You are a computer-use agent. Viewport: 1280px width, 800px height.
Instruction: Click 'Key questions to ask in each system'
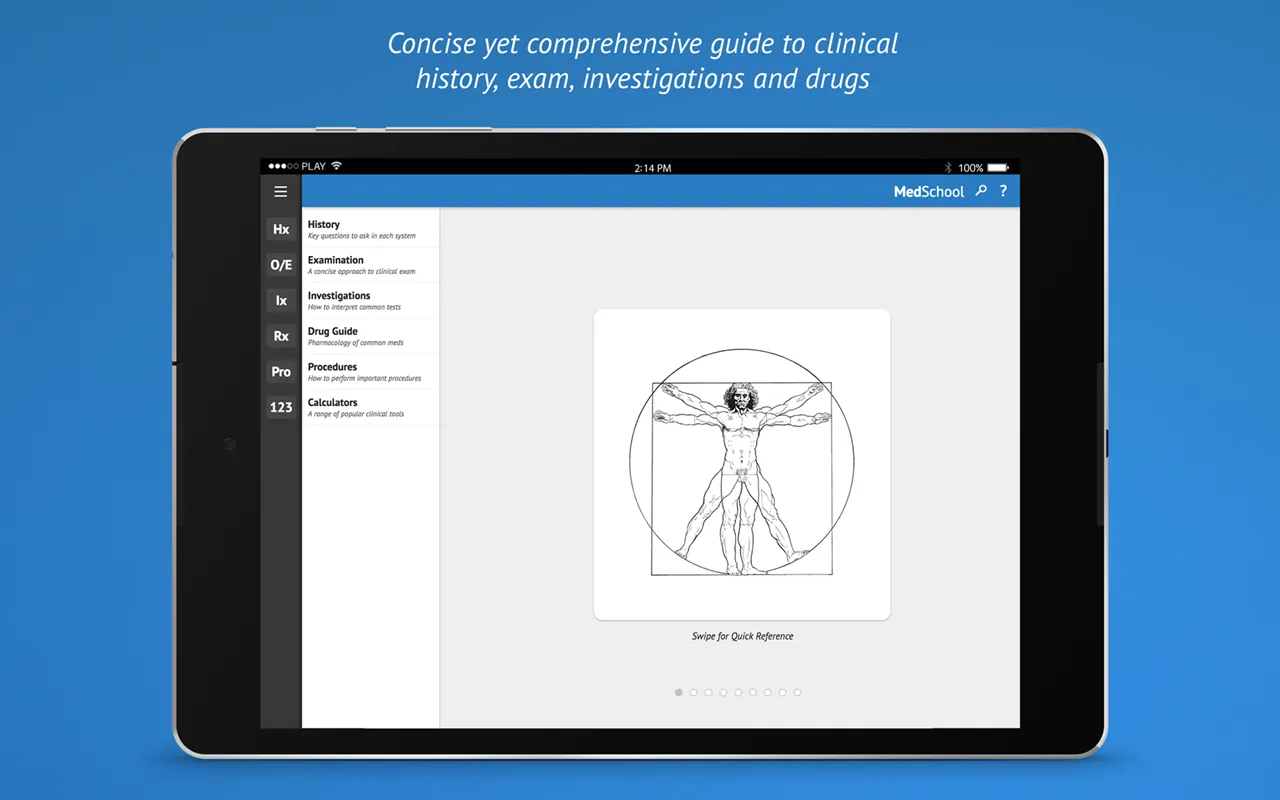point(362,236)
